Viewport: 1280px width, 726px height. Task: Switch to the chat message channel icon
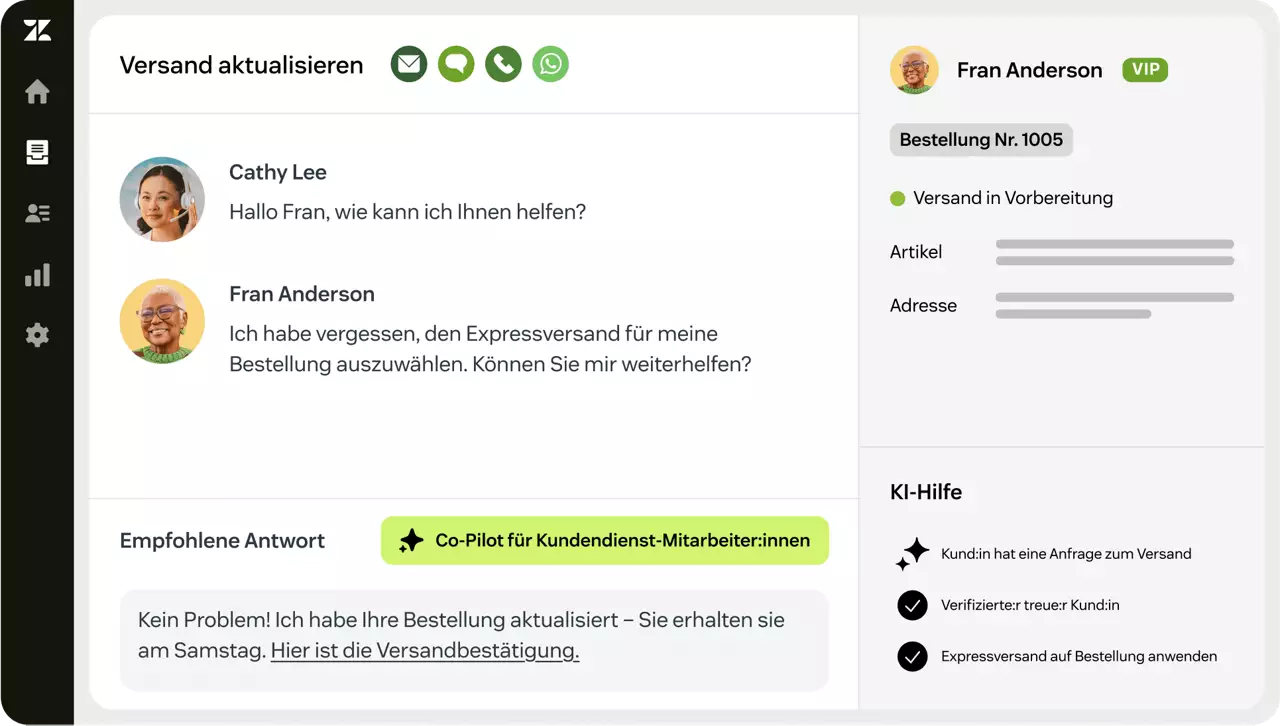(x=456, y=64)
